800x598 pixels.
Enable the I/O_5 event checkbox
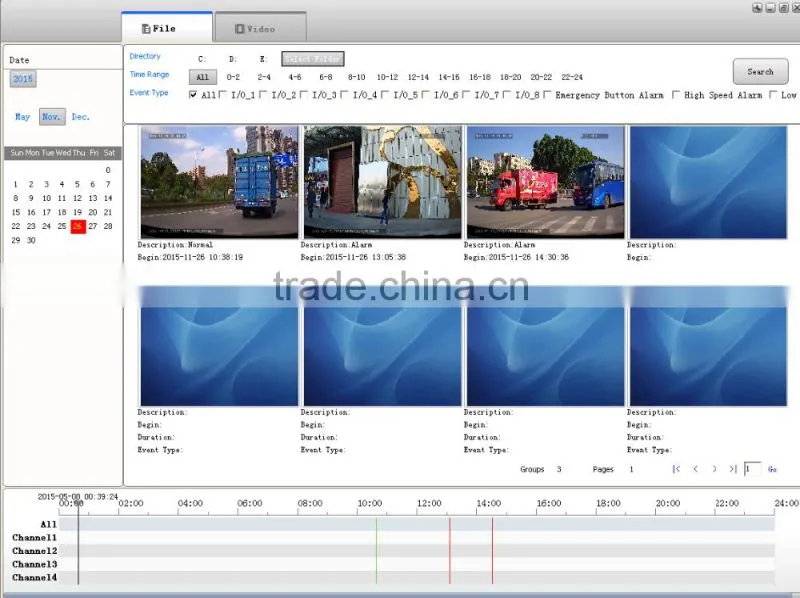[385, 95]
